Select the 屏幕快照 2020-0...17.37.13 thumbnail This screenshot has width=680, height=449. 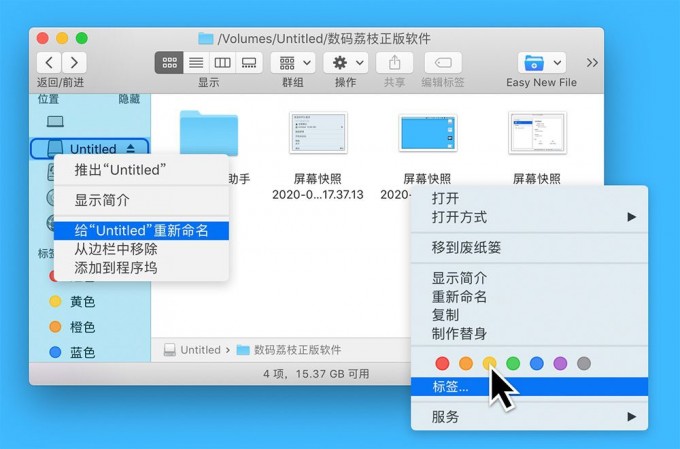pyautogui.click(x=318, y=155)
